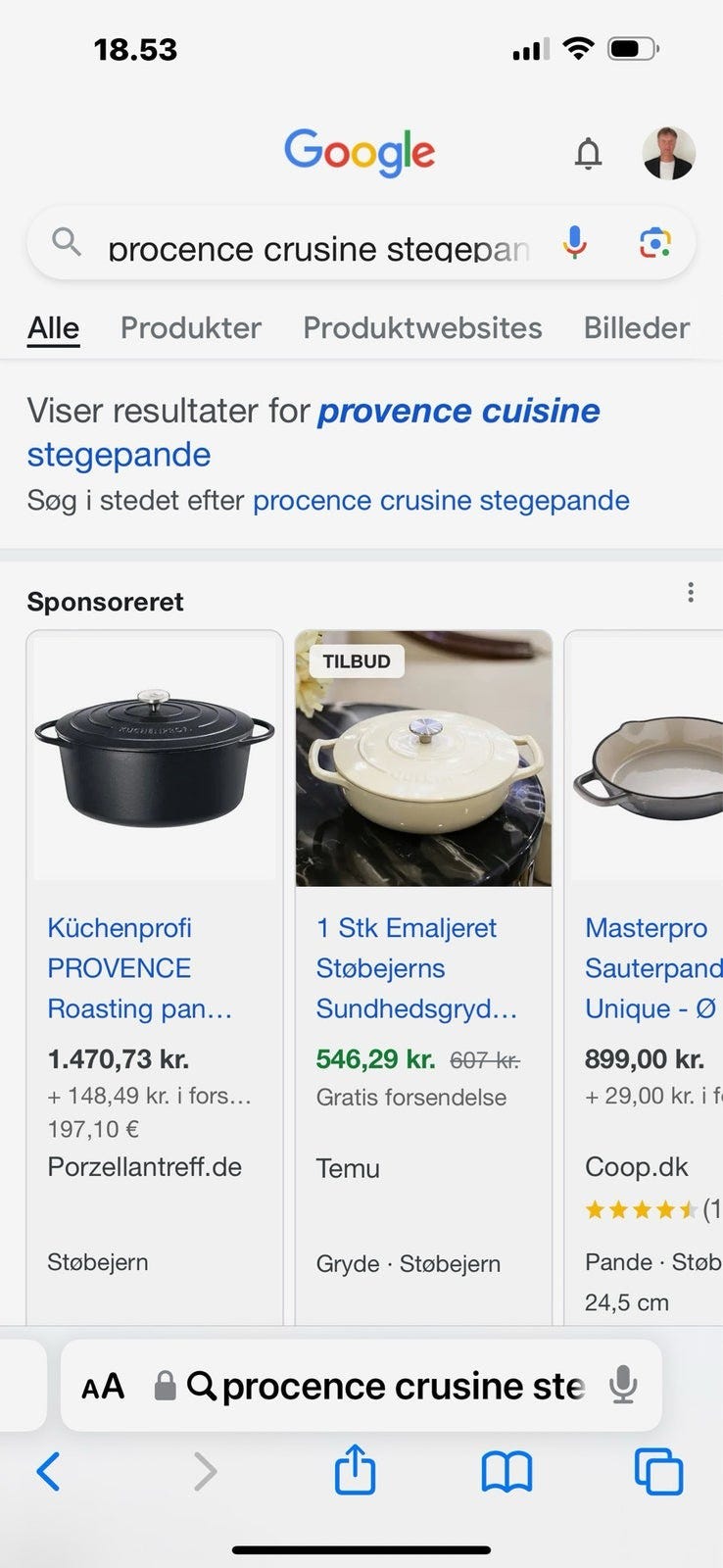Search instead for procence crusine stegepande
The width and height of the screenshot is (723, 1568).
point(441,501)
